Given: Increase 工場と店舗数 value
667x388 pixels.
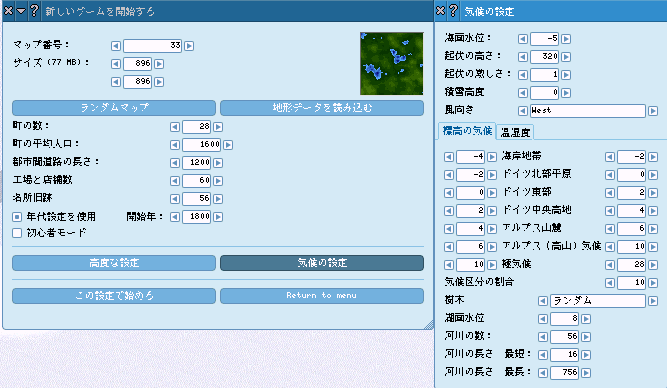Looking at the screenshot, I should 218,181.
